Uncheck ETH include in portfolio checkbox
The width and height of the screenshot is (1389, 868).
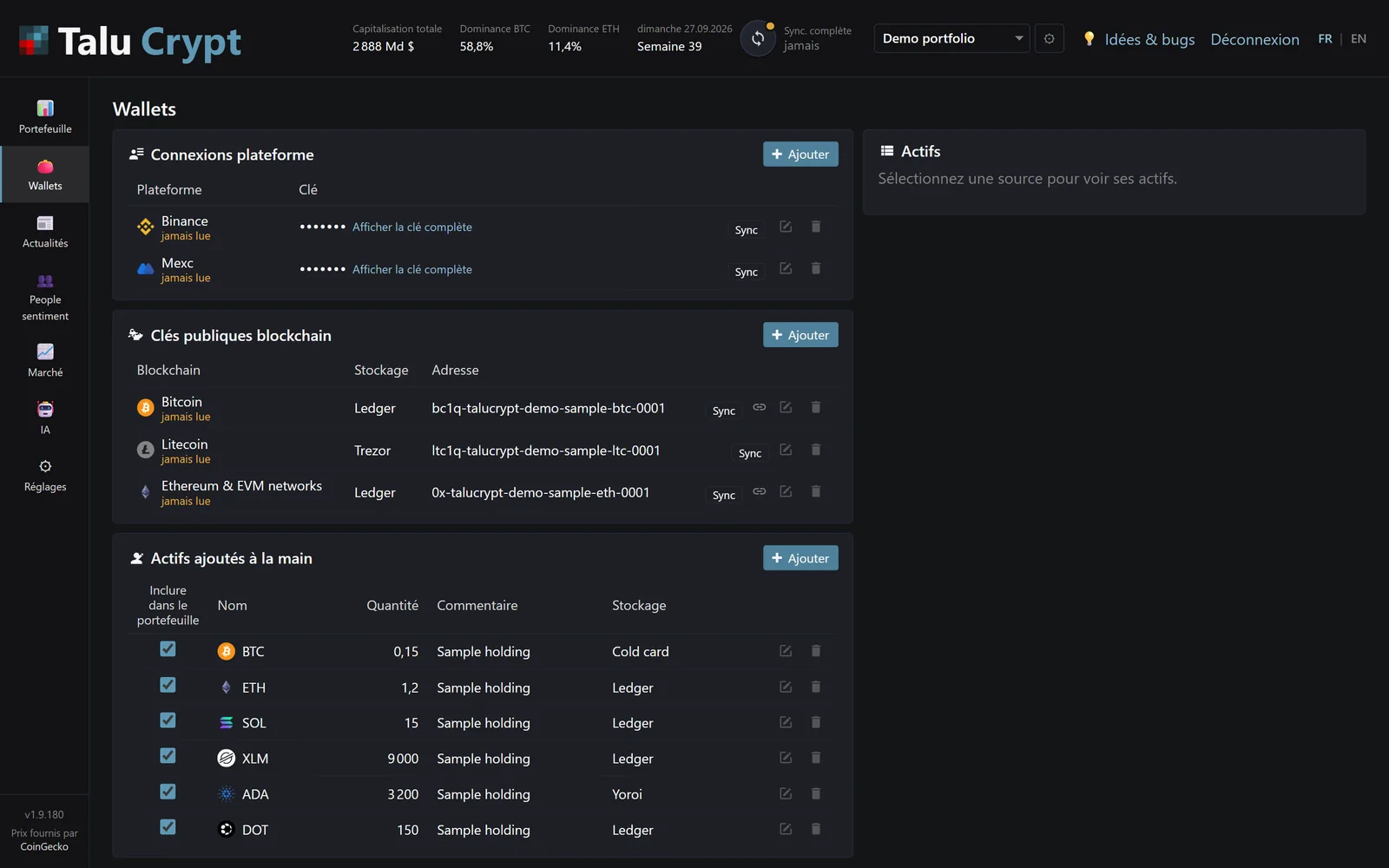click(168, 685)
